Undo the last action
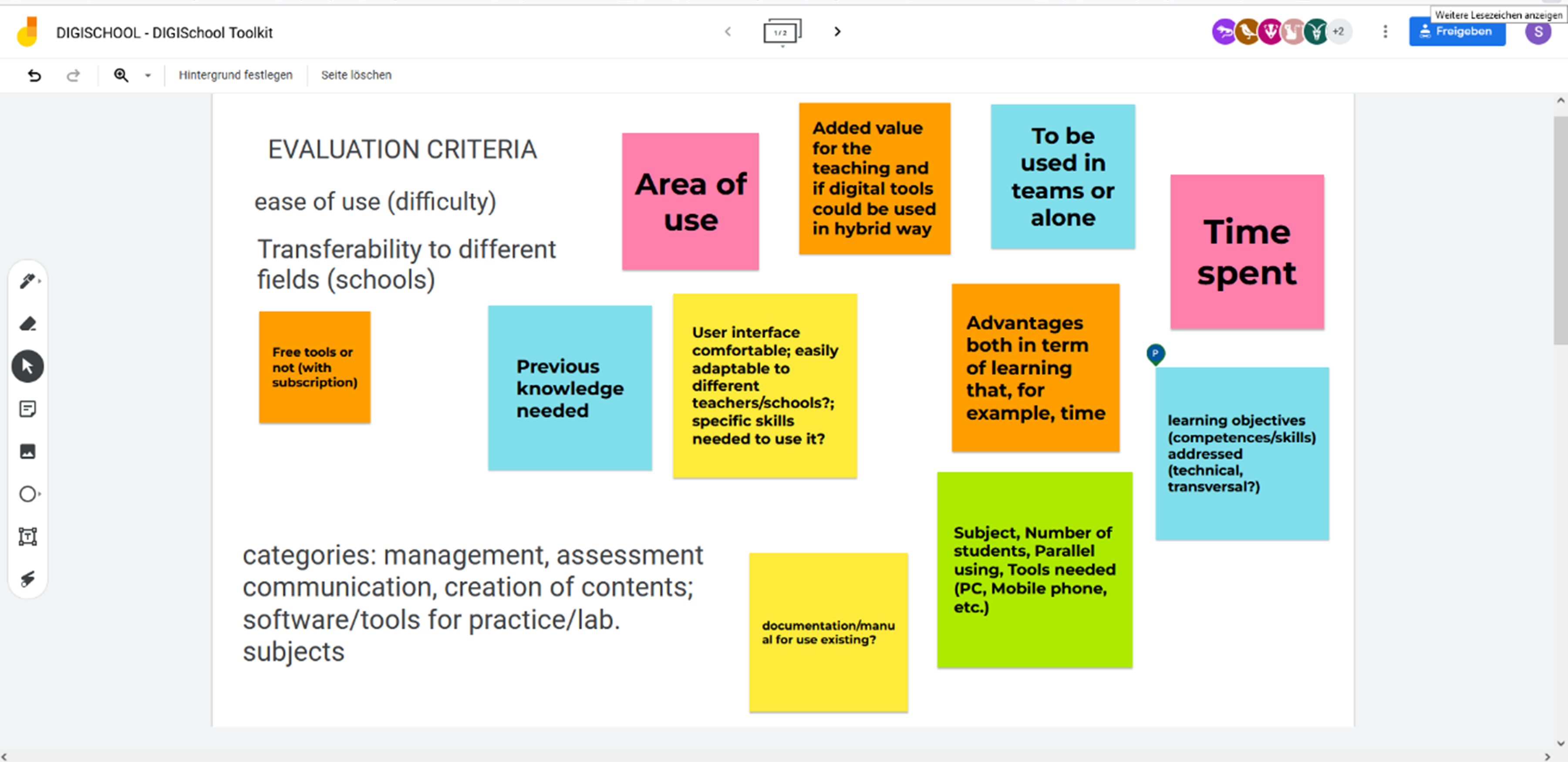1568x762 pixels. (35, 75)
